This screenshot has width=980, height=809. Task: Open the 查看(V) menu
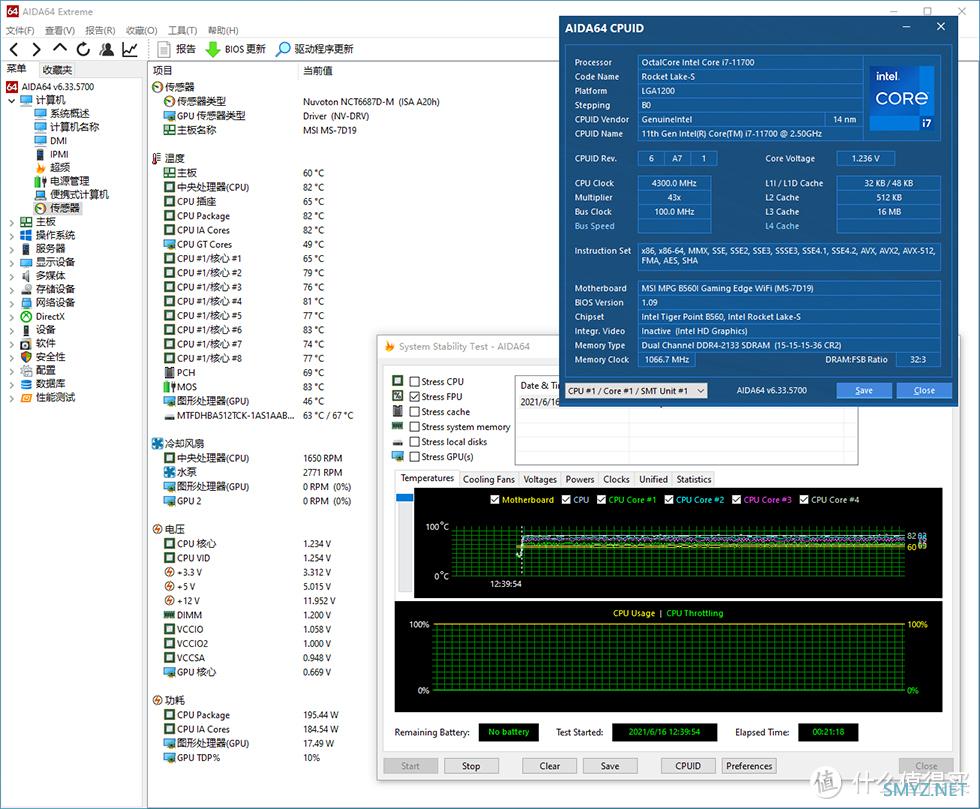click(60, 30)
